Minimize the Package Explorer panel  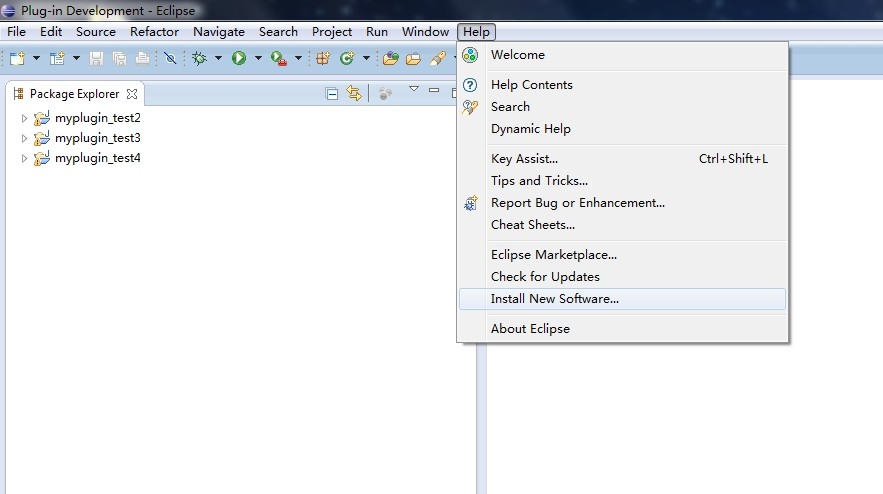pos(434,90)
